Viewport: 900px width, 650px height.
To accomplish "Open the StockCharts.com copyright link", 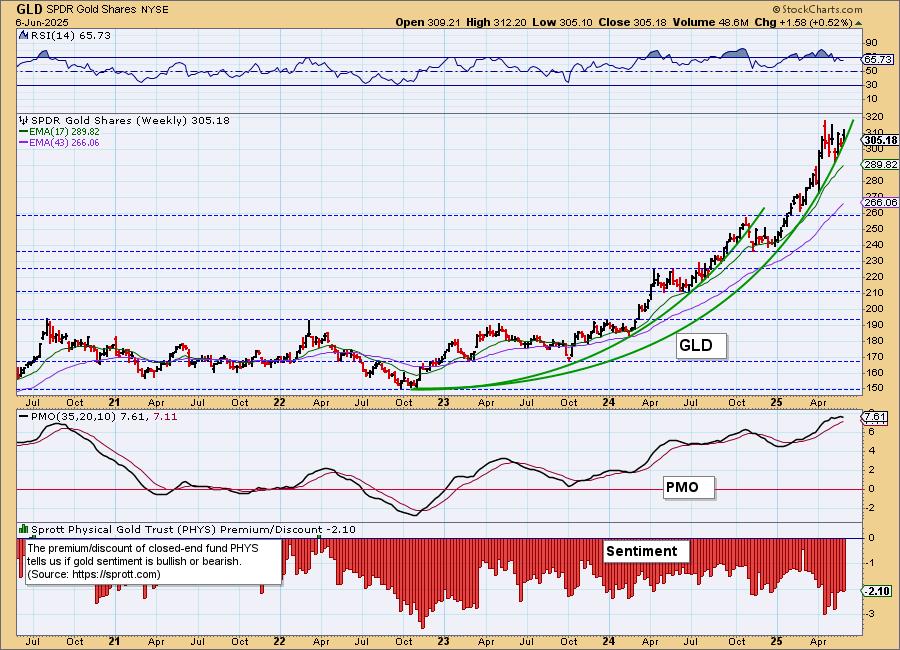I will pyautogui.click(x=817, y=9).
